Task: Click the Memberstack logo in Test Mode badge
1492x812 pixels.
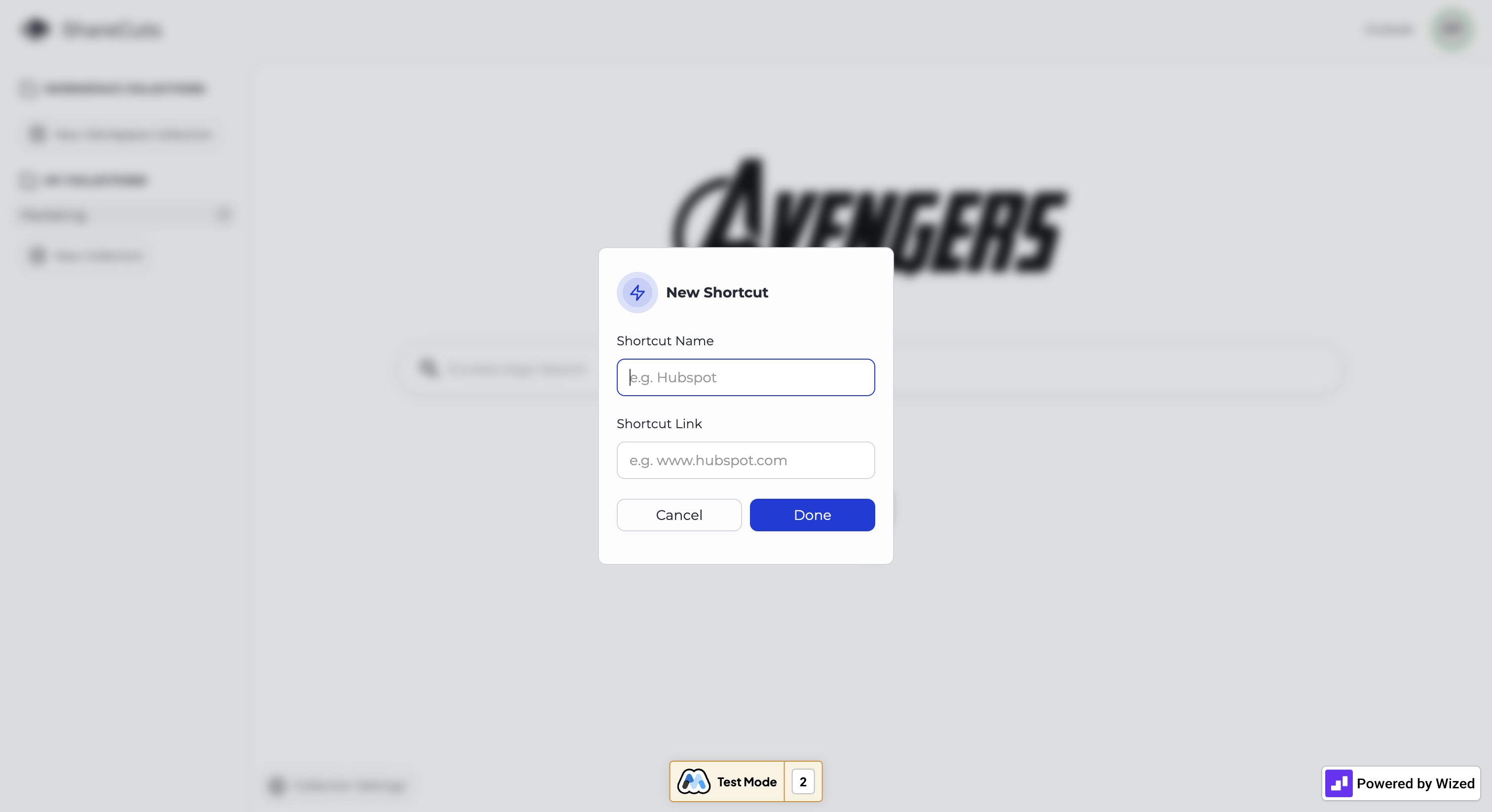Action: (693, 782)
